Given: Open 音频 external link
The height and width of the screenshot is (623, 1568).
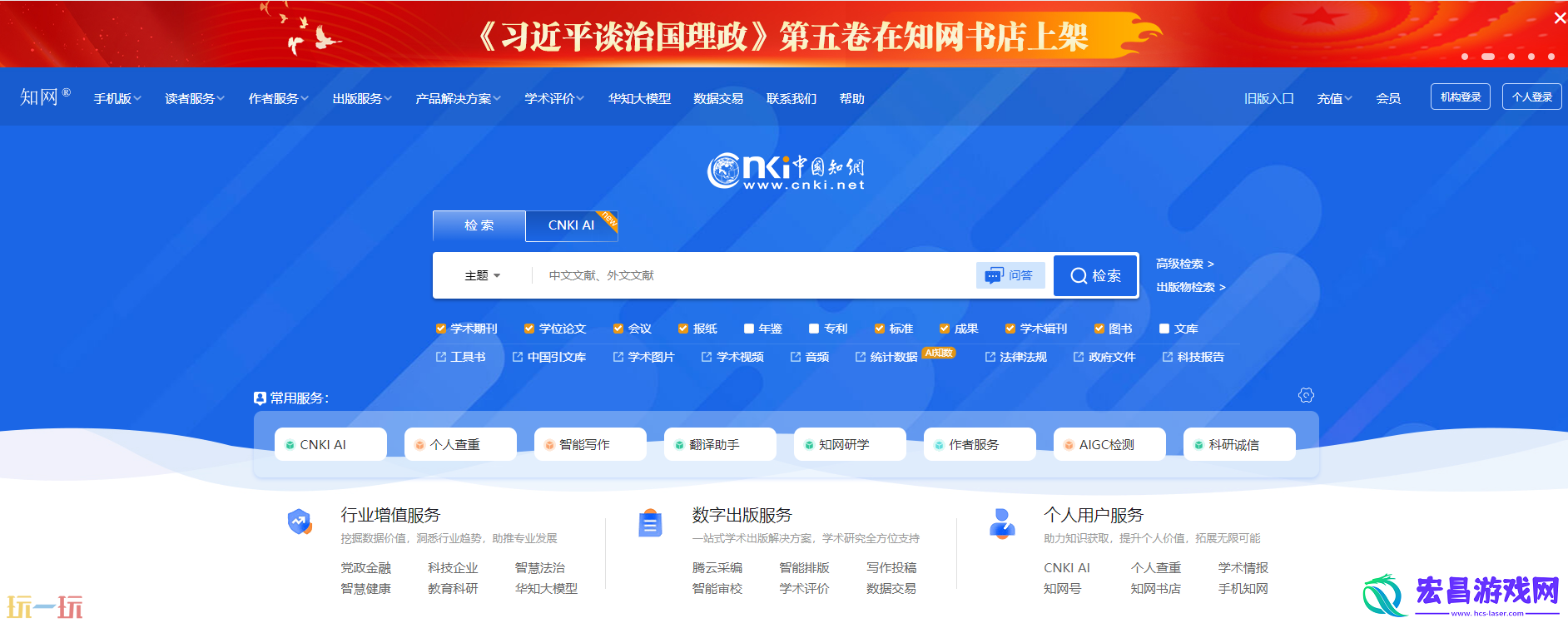Looking at the screenshot, I should coord(810,357).
